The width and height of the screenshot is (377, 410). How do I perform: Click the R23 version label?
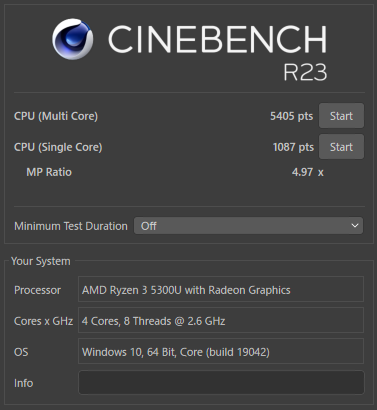[x=305, y=72]
